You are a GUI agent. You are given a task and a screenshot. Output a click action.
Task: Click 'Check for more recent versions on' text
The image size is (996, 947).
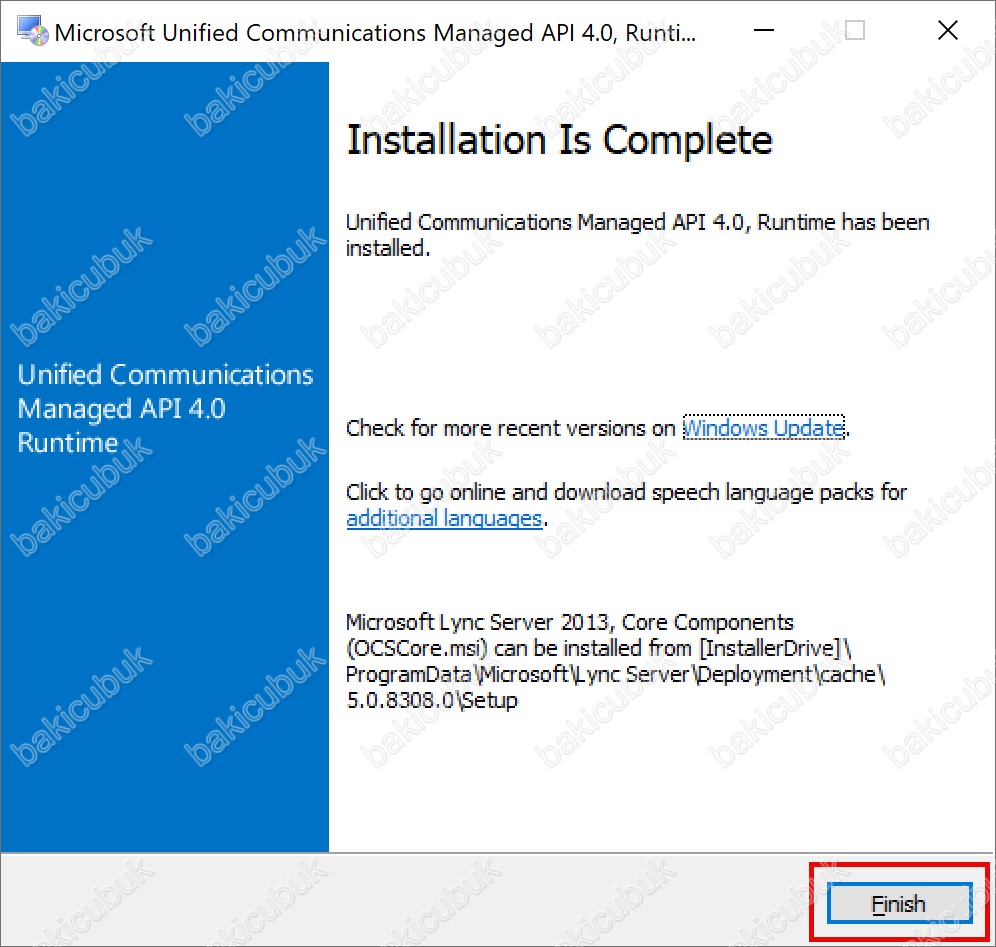511,428
